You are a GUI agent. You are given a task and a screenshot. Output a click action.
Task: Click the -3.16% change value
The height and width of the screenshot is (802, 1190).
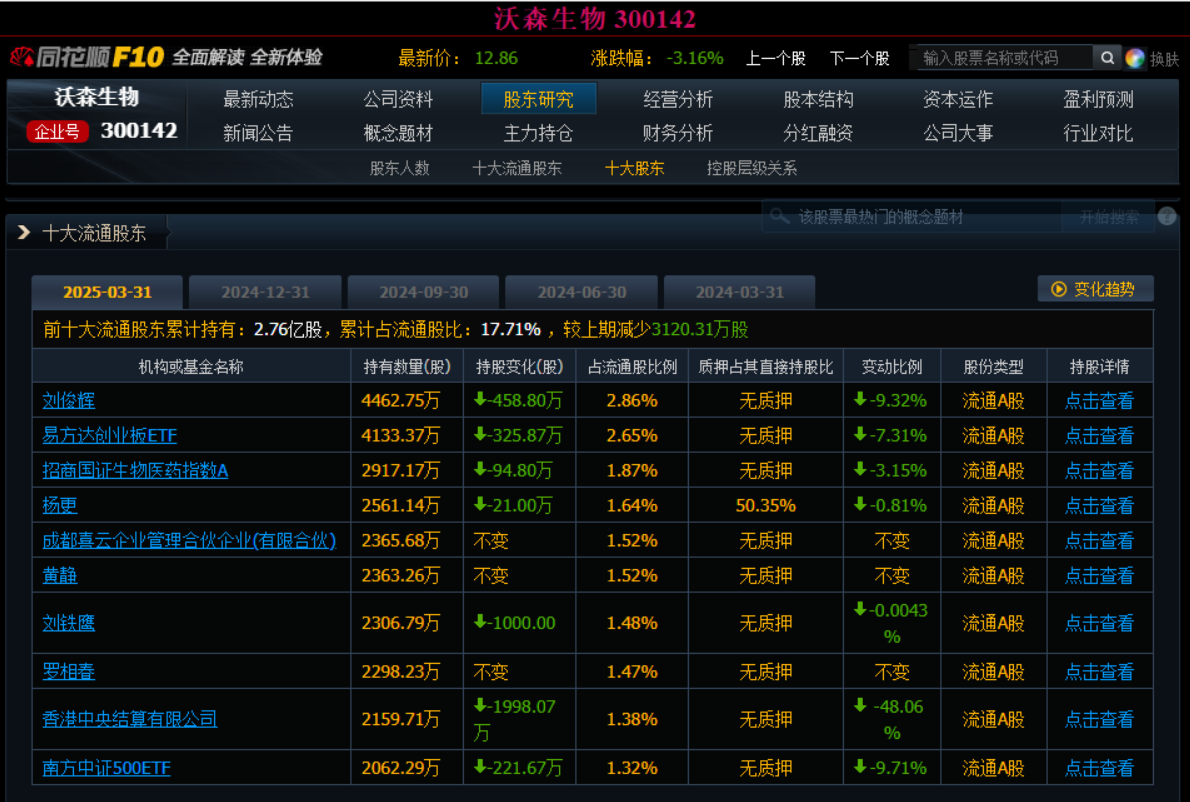click(x=694, y=58)
